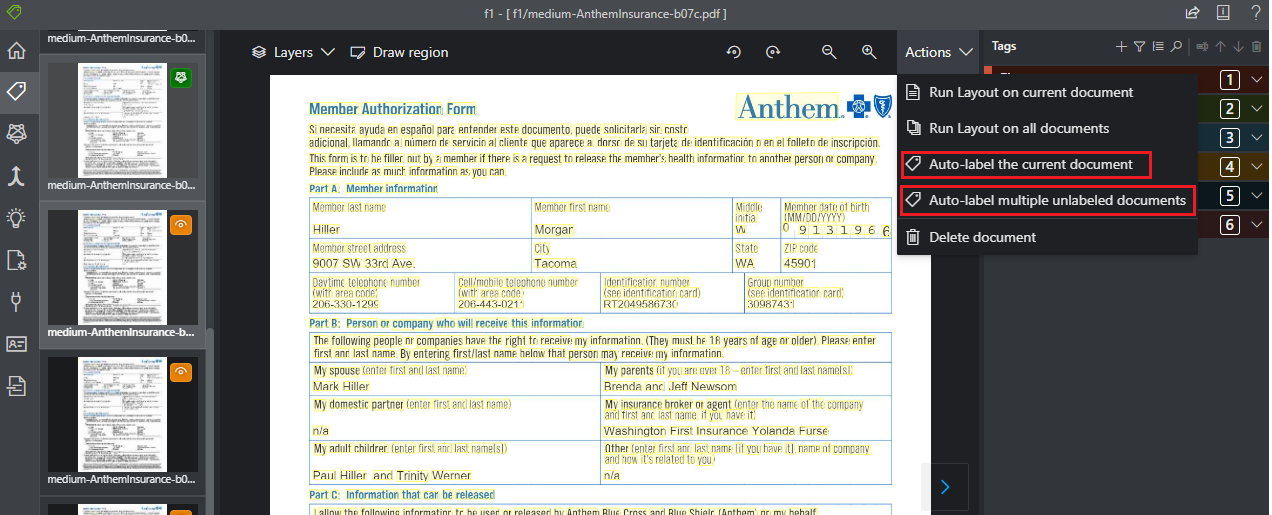Click the group number '30987431'
This screenshot has height=515, width=1272.
tap(771, 304)
